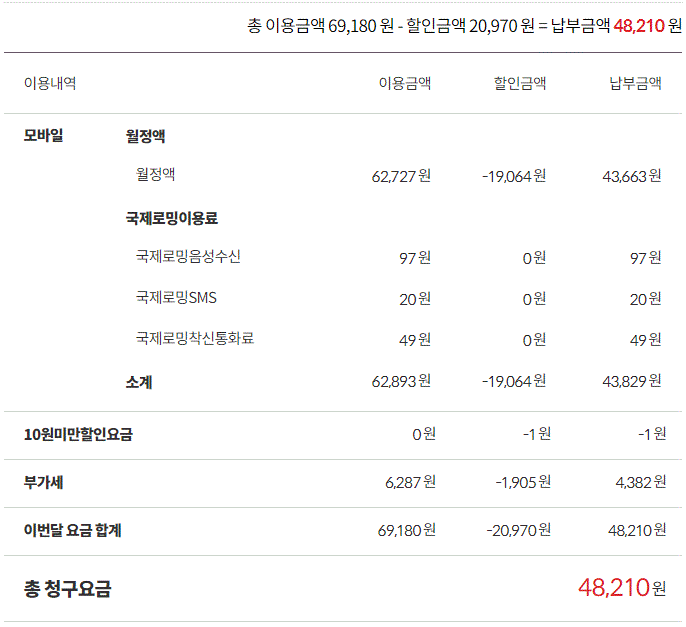The image size is (686, 627).
Task: Click the 부가세 row label
Action: point(43,482)
